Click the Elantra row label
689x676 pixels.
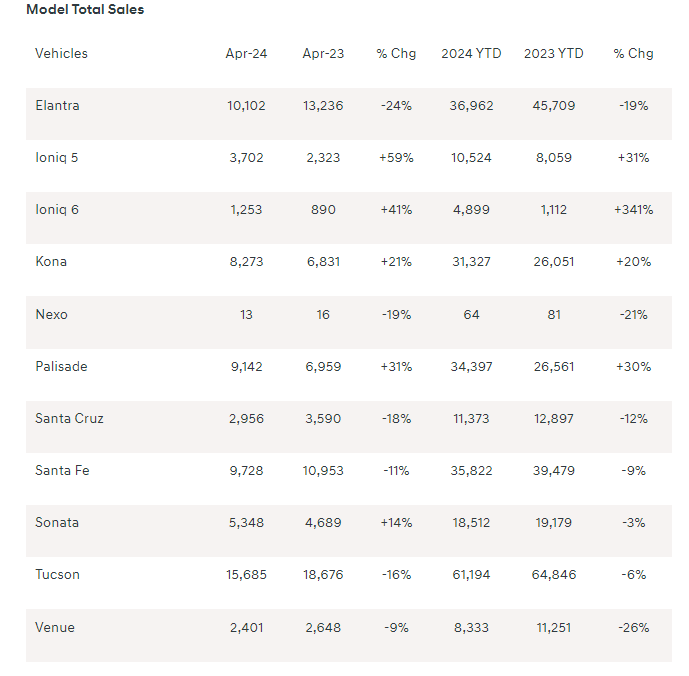coord(57,105)
